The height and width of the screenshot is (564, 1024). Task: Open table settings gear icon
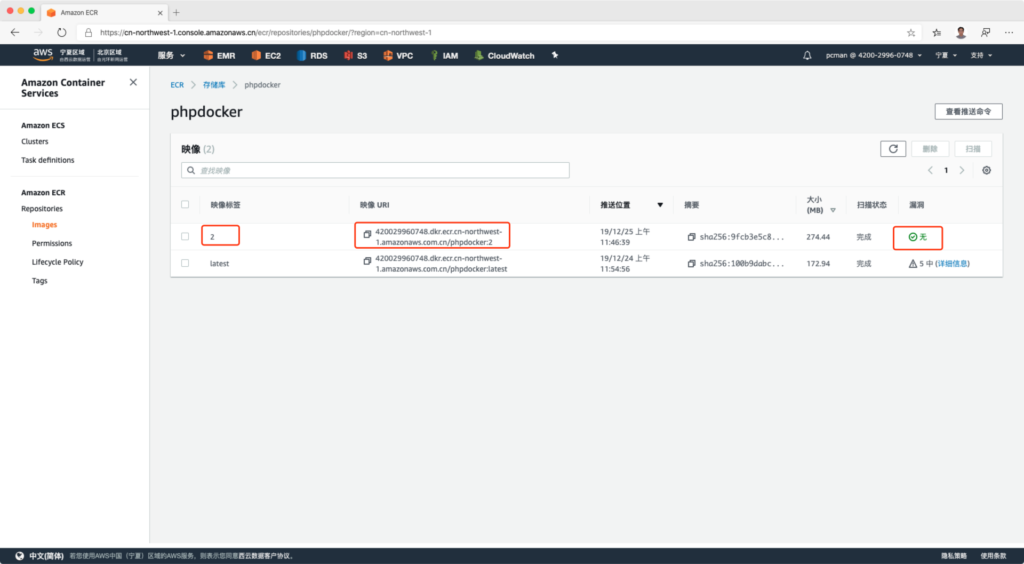click(986, 170)
